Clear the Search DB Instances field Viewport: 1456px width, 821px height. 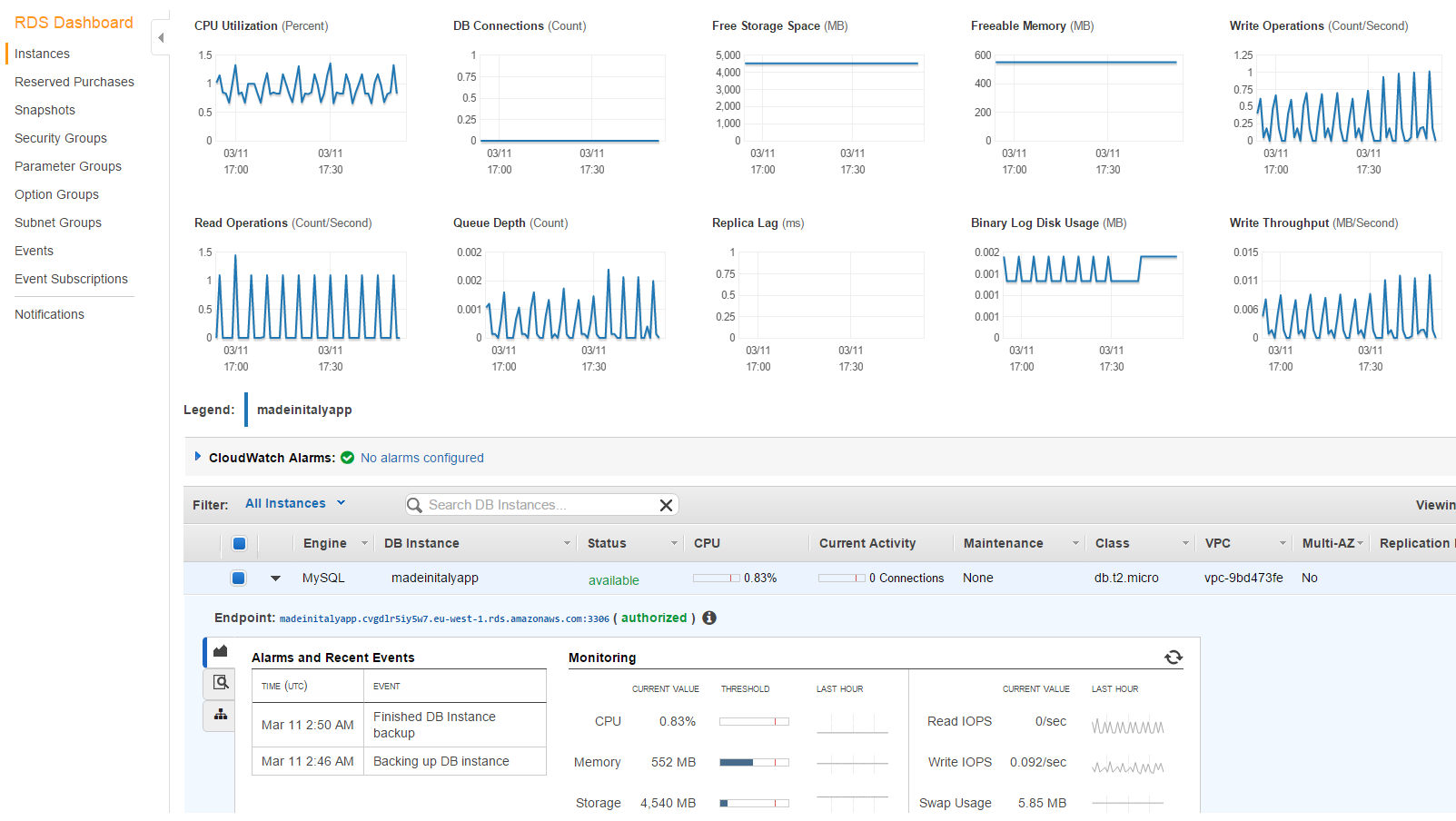[666, 505]
